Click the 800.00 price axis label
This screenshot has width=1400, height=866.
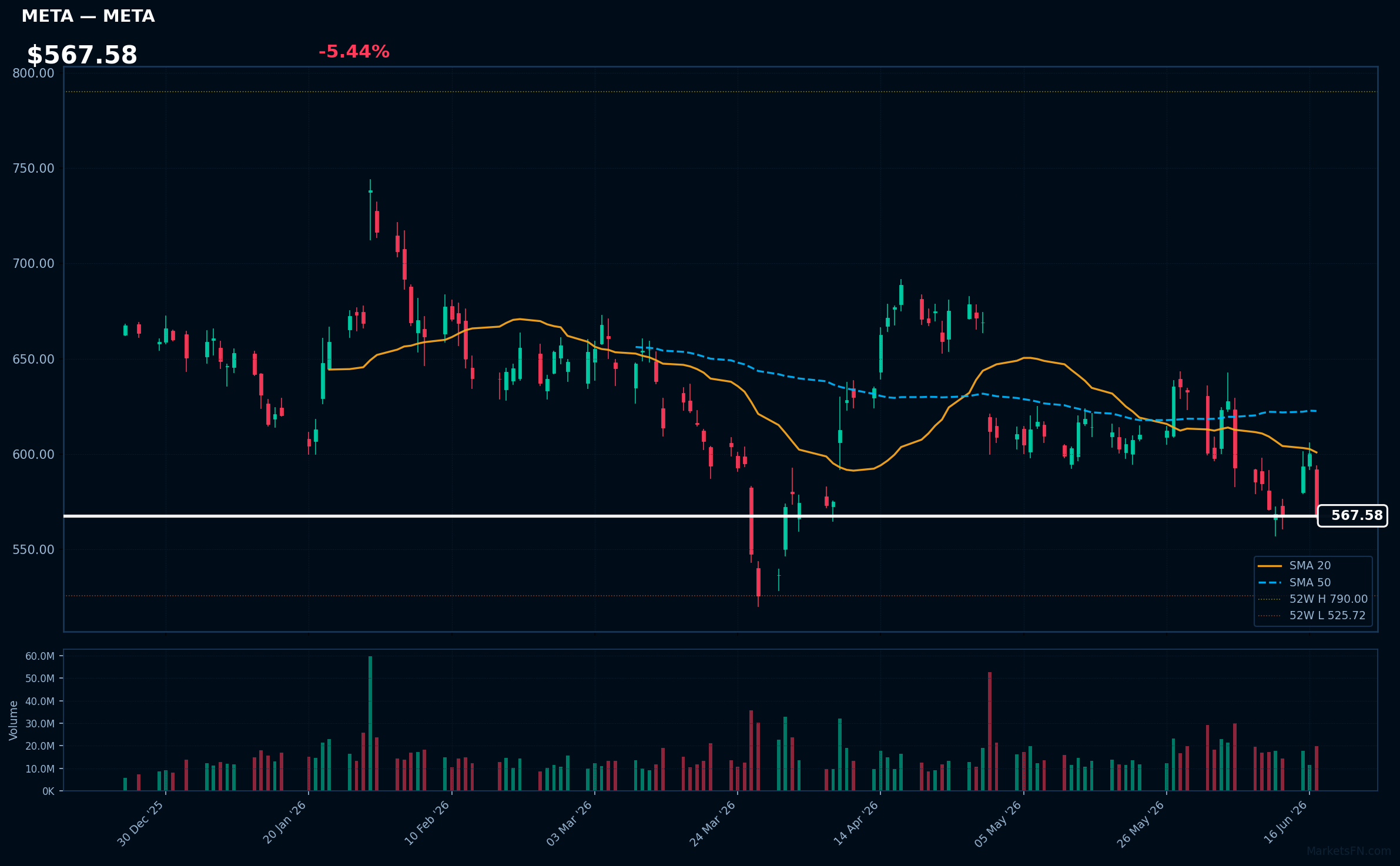[x=34, y=73]
